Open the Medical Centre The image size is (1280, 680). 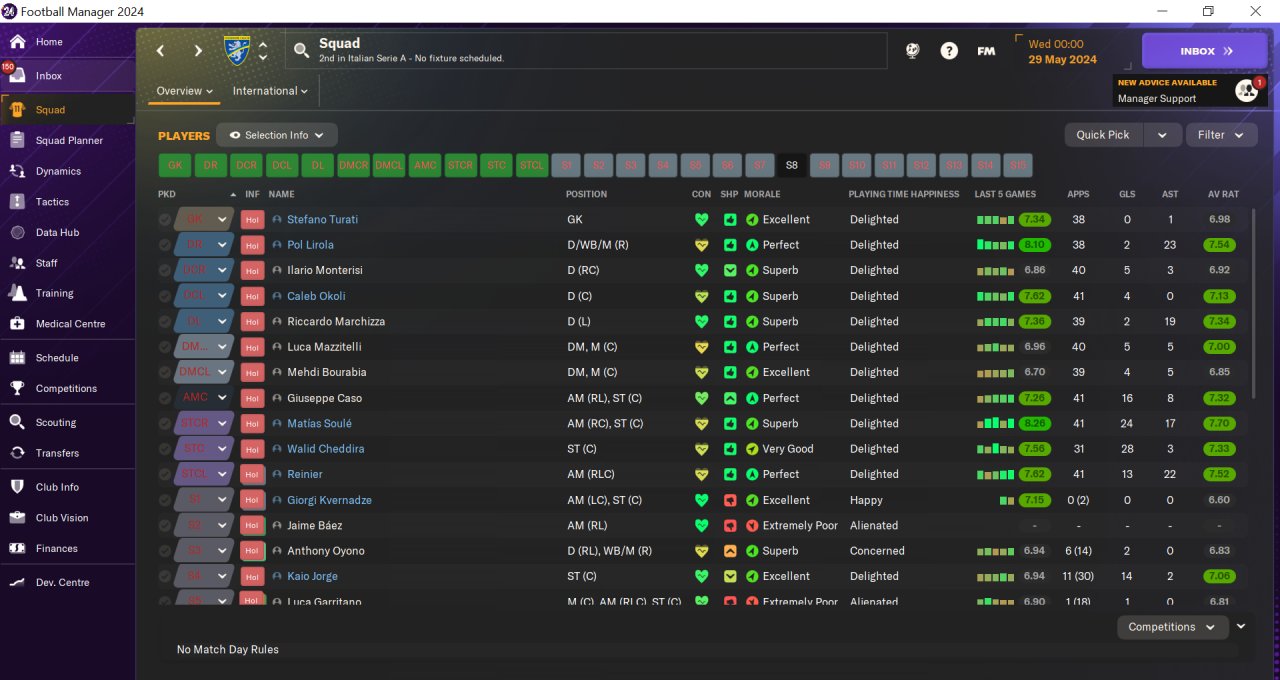point(67,324)
